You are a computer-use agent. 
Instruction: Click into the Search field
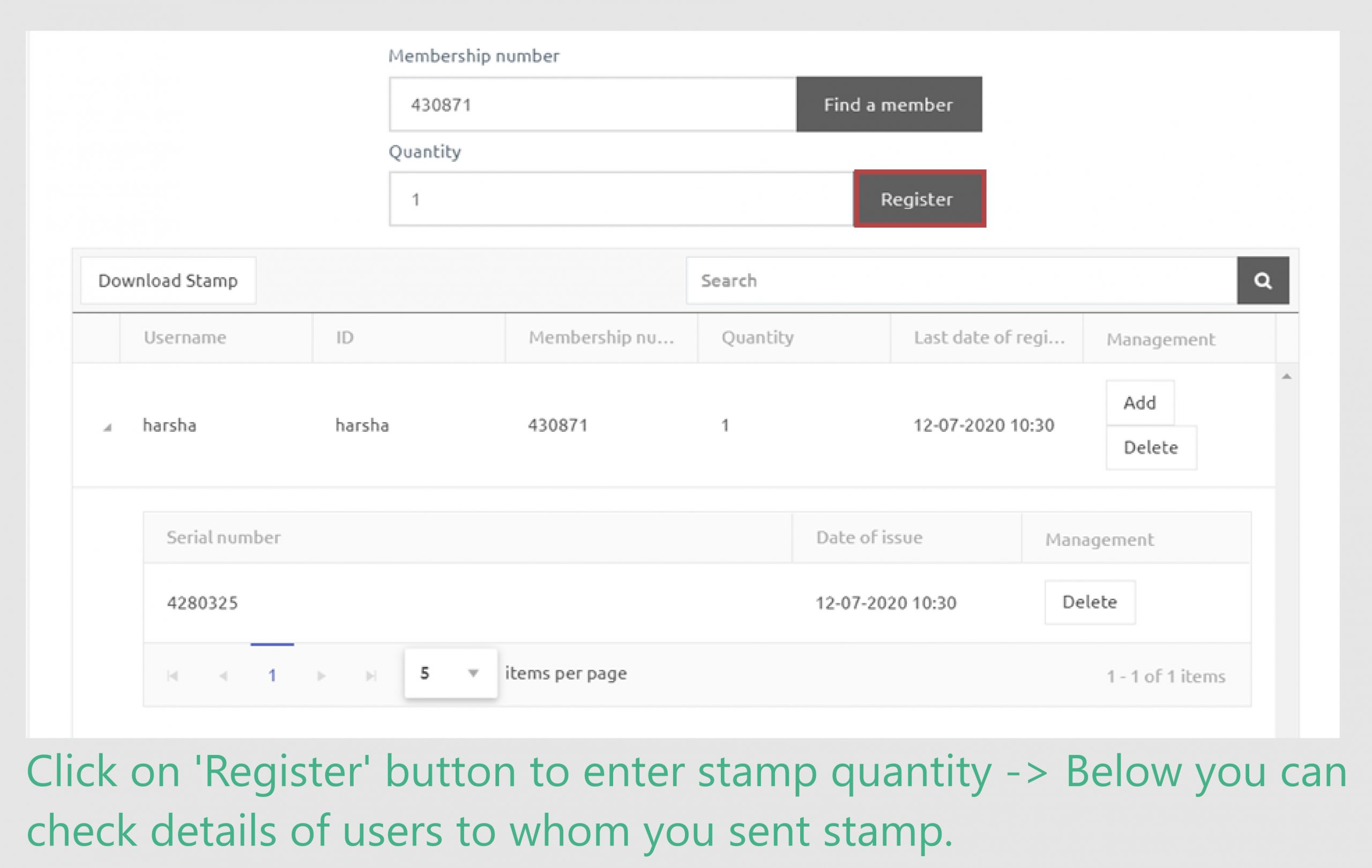click(962, 280)
